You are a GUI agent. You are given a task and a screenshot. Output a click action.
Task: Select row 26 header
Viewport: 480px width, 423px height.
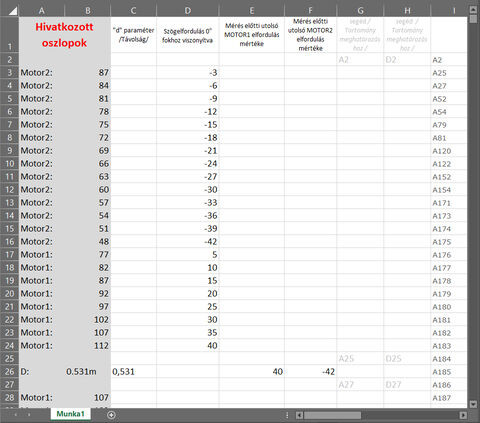pyautogui.click(x=9, y=372)
